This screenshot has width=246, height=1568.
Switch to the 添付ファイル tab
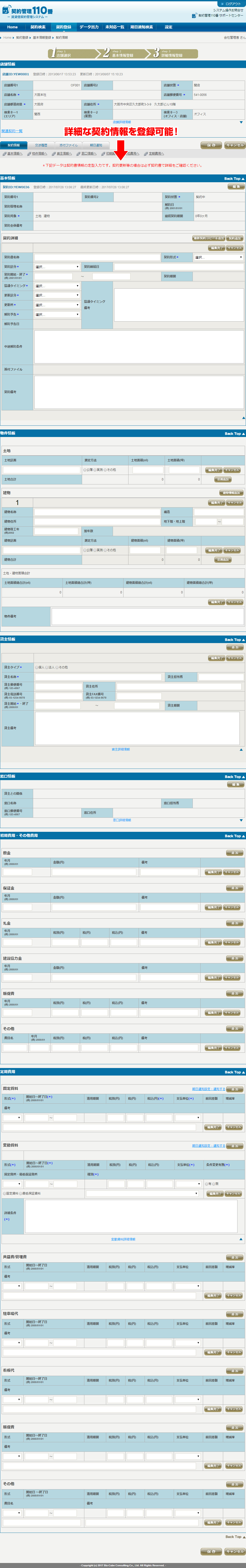click(68, 146)
